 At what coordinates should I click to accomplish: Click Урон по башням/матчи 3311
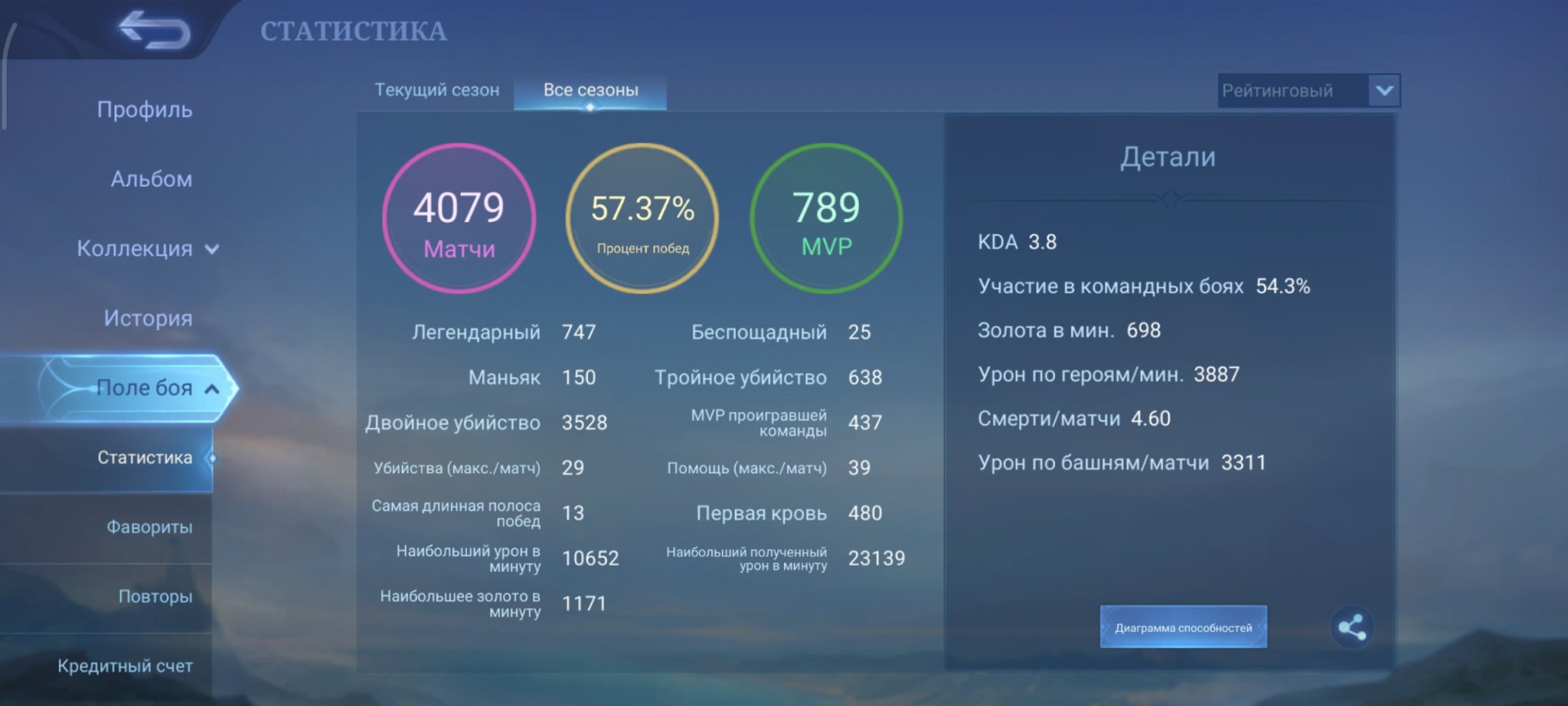coord(1122,462)
